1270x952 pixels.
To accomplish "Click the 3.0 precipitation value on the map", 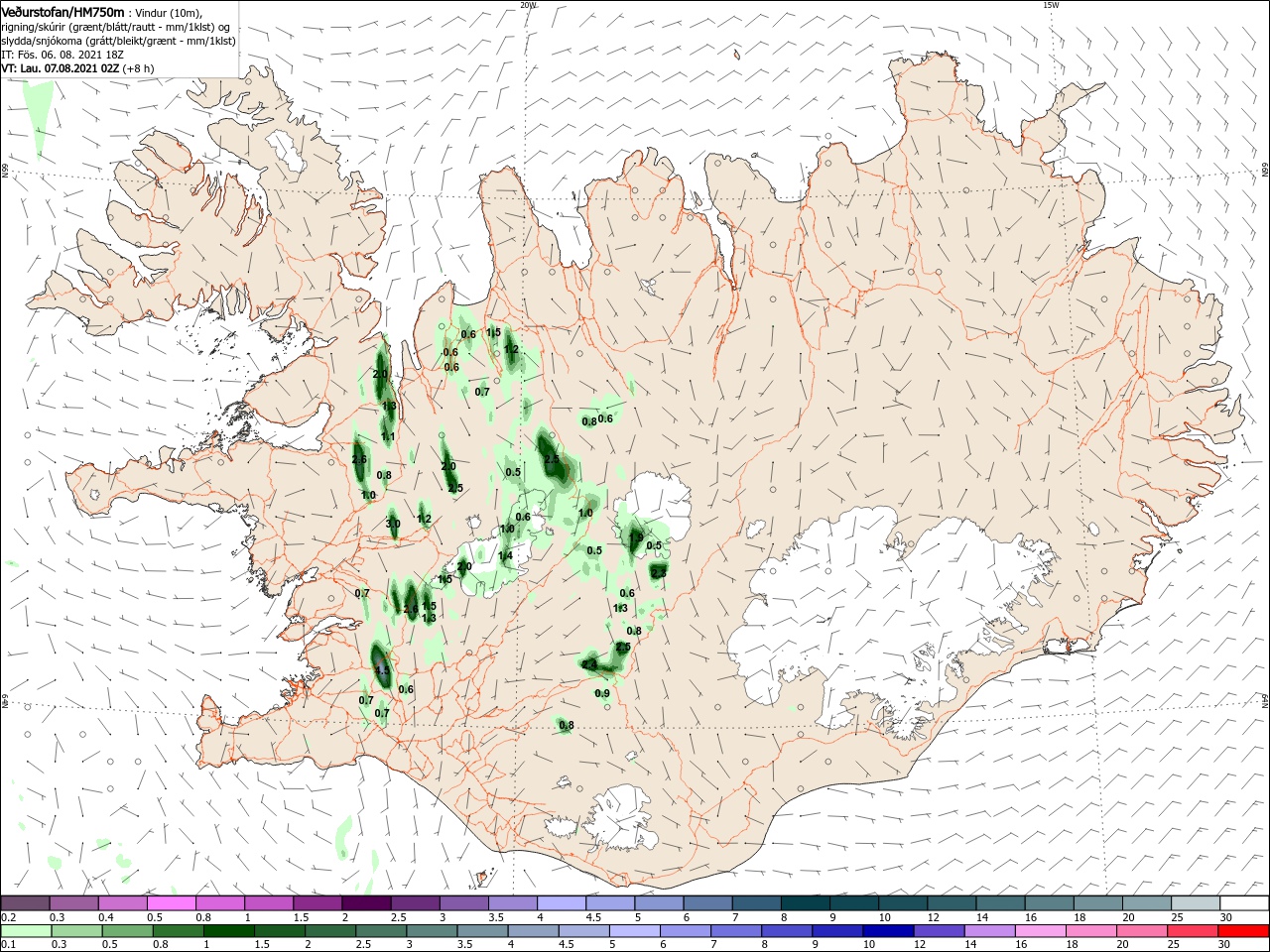I will (x=393, y=524).
